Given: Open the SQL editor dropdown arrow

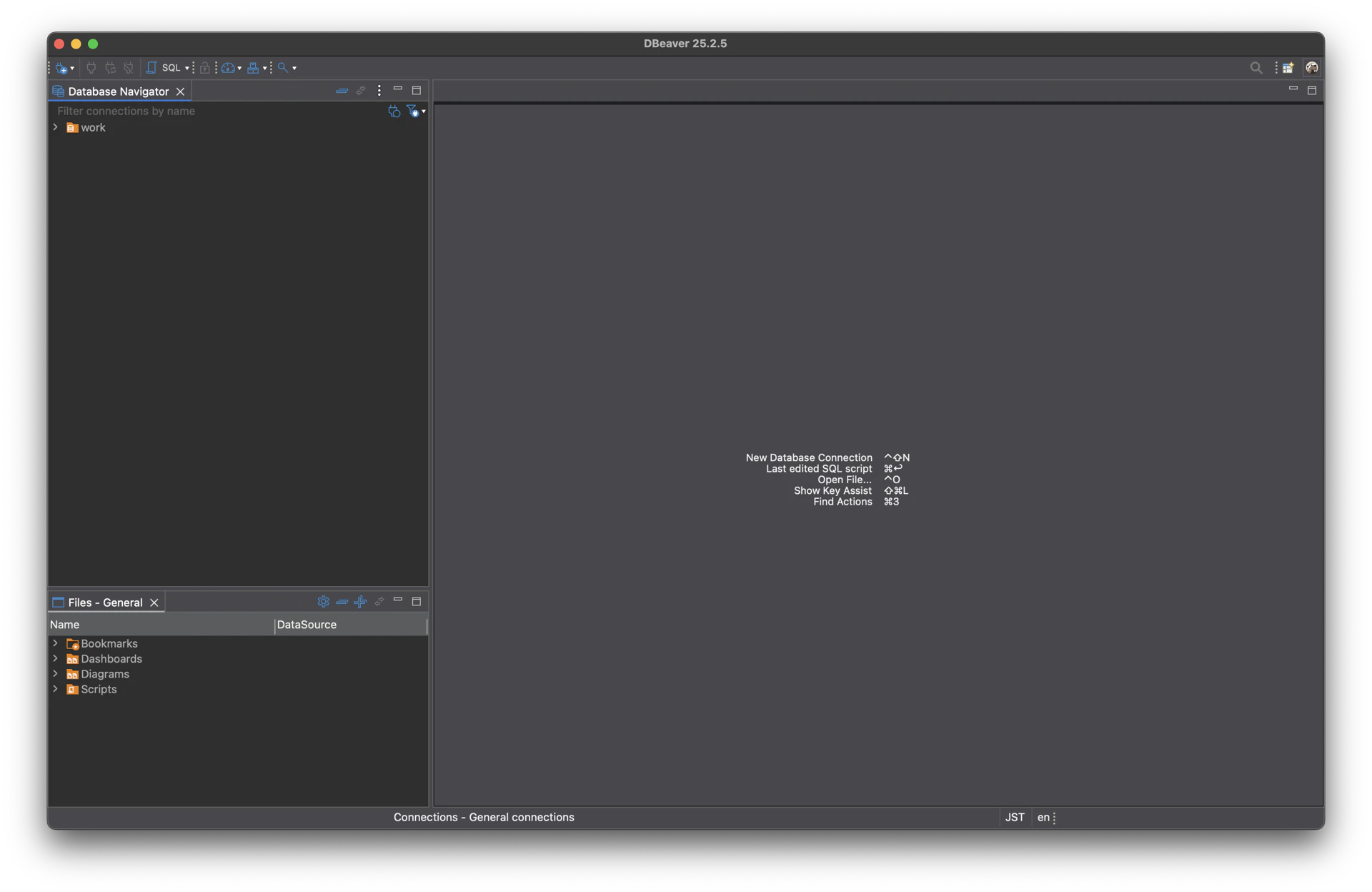Looking at the screenshot, I should [x=187, y=69].
